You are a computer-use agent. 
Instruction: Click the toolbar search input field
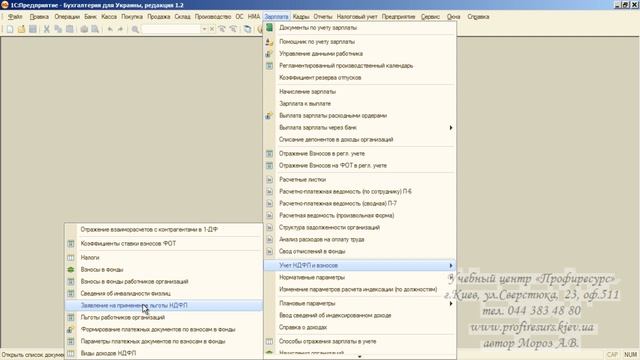click(x=171, y=29)
